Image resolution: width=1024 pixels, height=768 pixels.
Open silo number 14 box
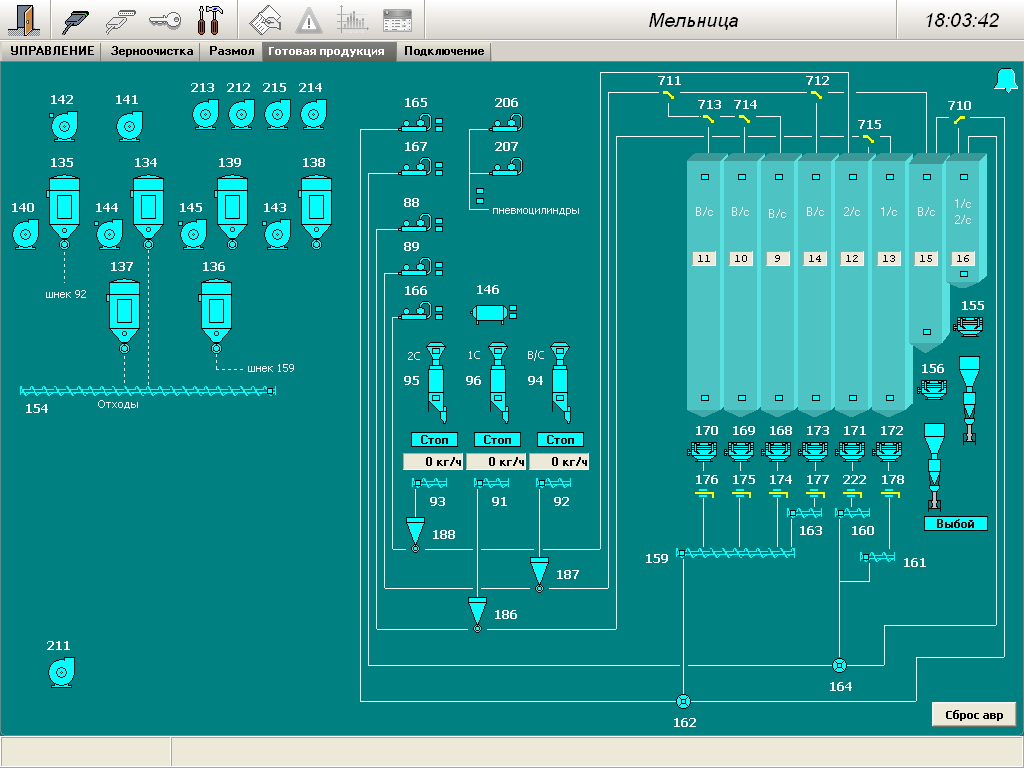(815, 259)
